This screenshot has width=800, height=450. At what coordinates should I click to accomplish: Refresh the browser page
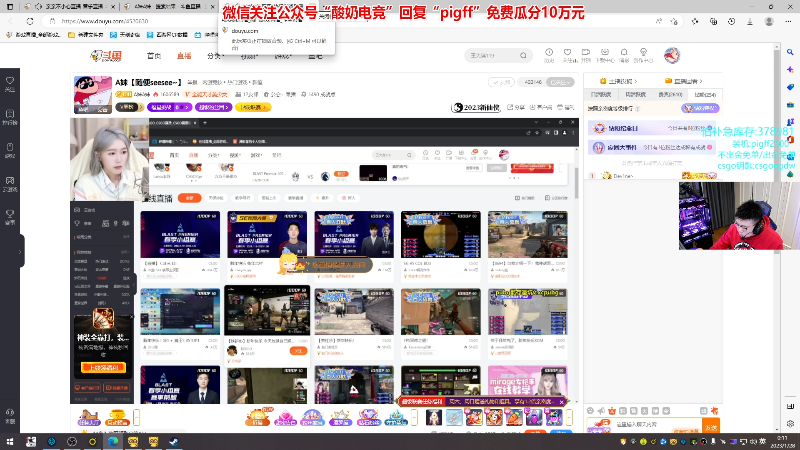[x=30, y=21]
